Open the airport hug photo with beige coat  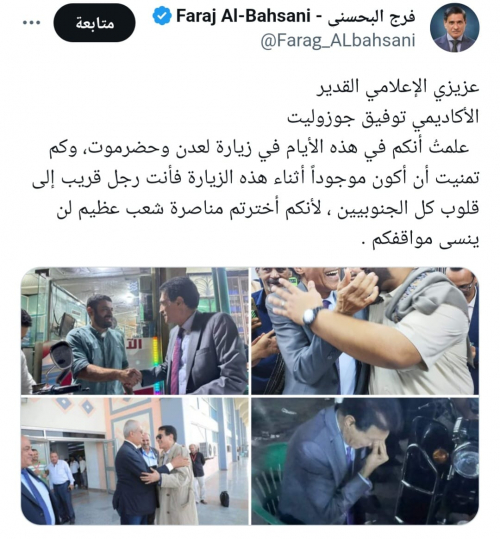(x=135, y=461)
